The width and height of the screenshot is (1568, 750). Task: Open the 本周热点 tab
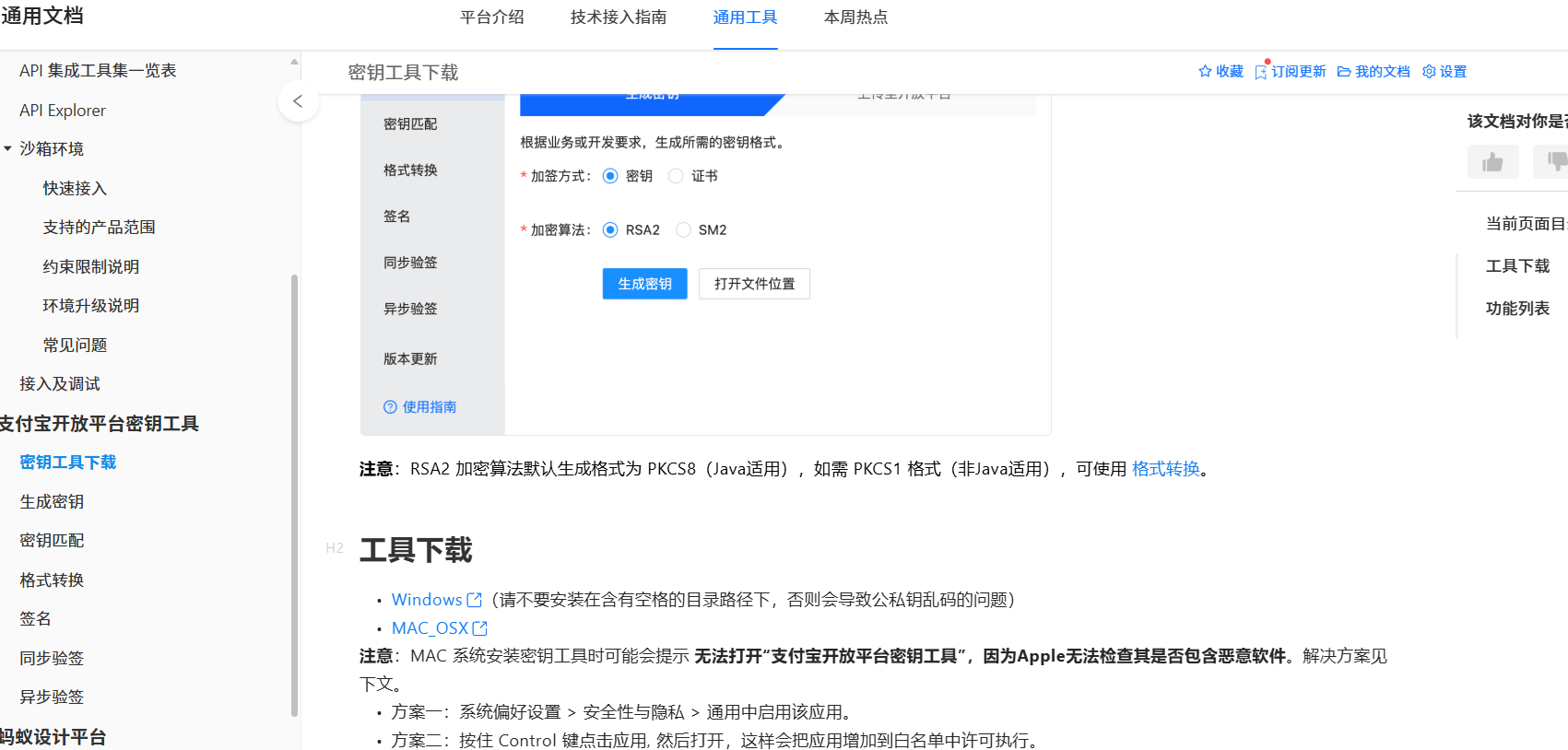point(855,18)
